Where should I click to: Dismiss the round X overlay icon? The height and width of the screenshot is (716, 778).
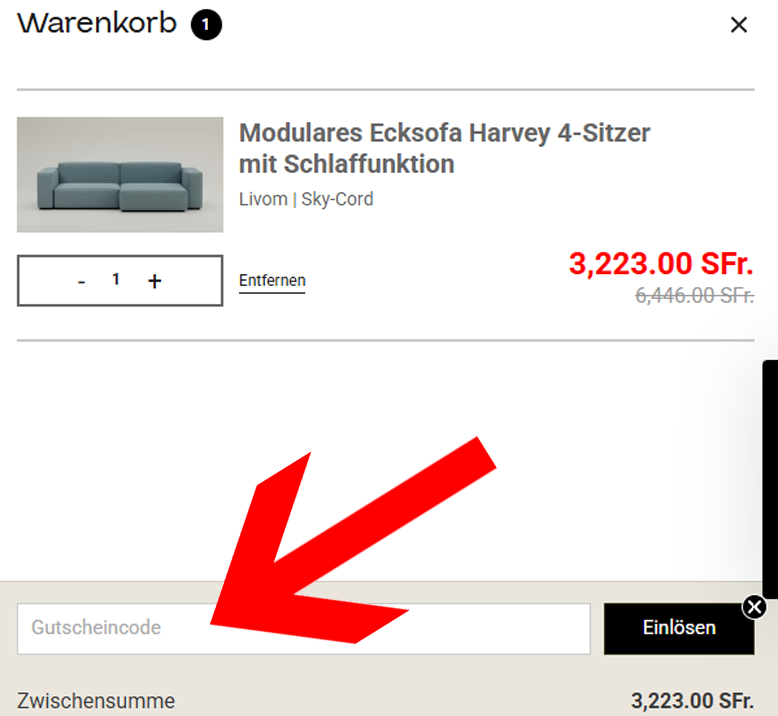(x=754, y=607)
